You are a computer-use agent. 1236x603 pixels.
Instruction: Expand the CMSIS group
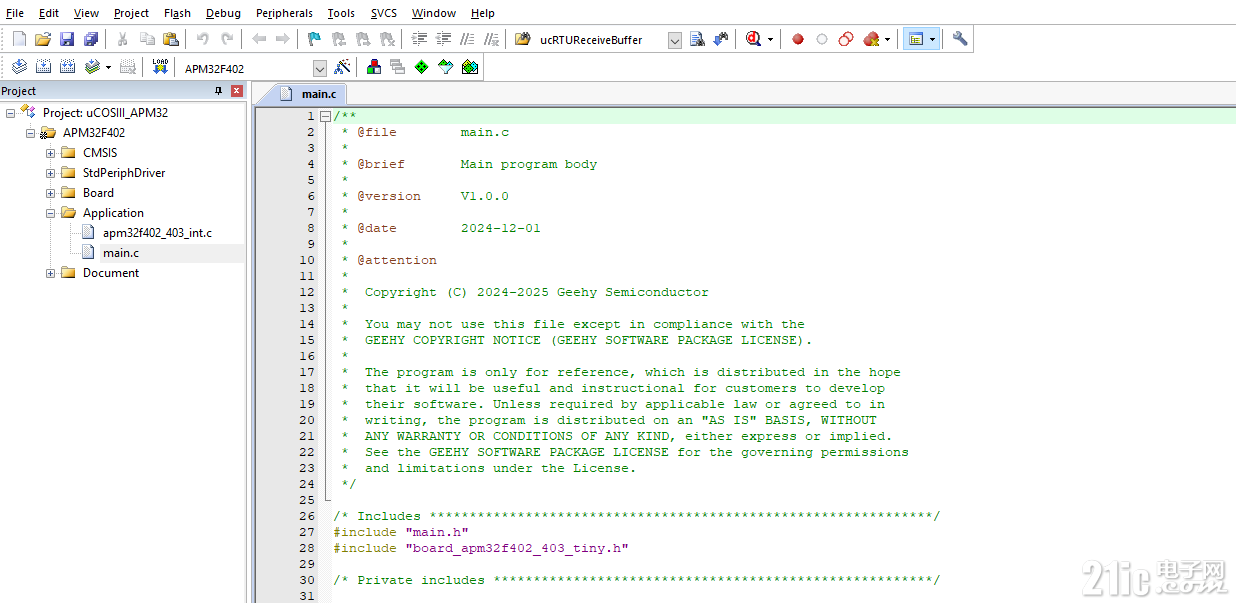(51, 153)
